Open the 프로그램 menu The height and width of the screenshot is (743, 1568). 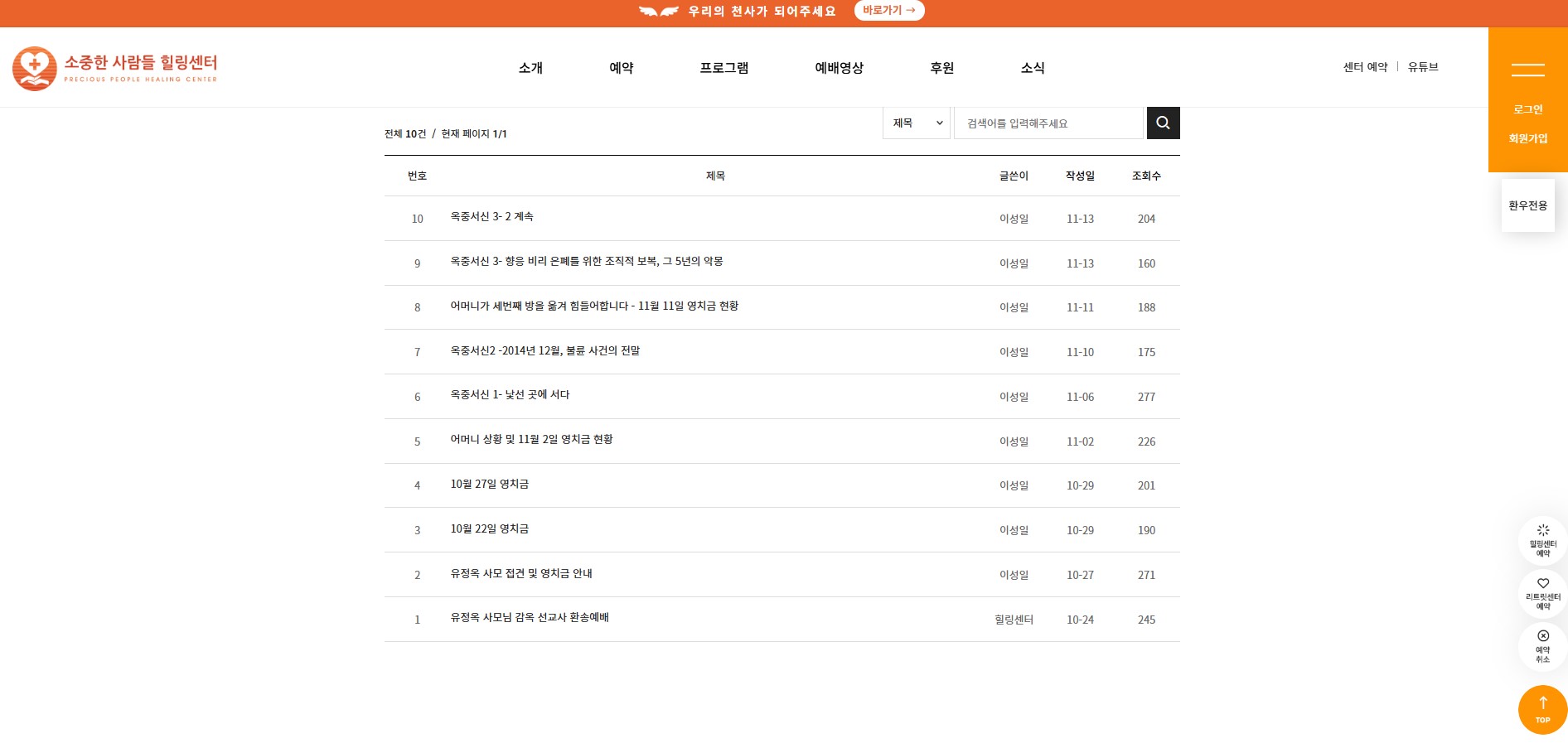[724, 68]
